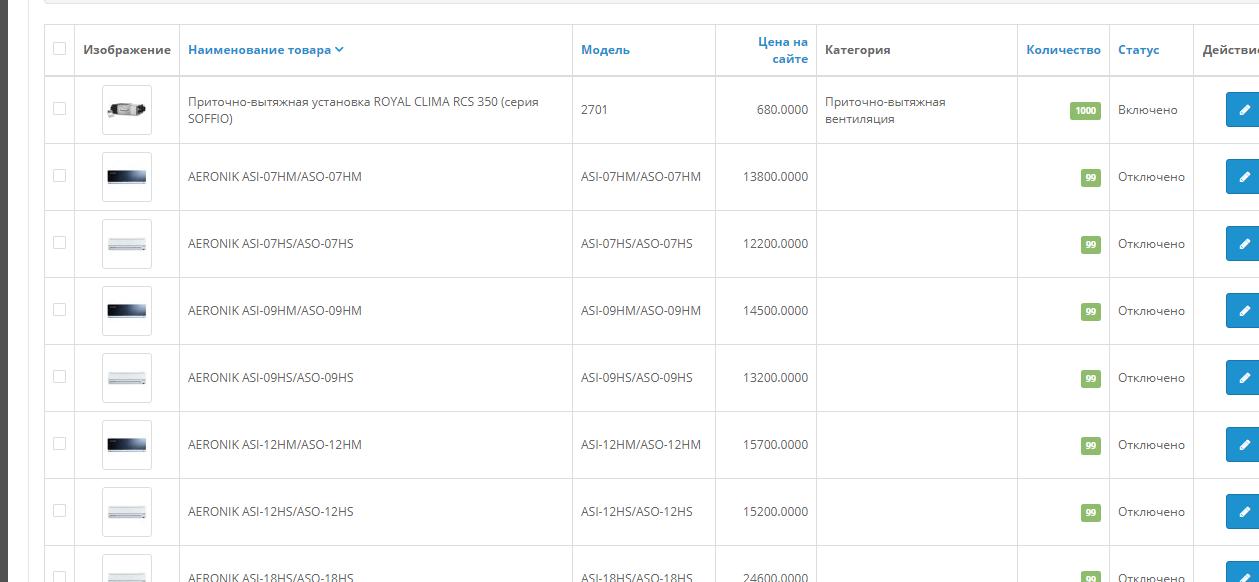Click edit pencil for AERONIK ASI-07HM/ASO-07HM
Screen dimensions: 1259x582
point(1243,177)
